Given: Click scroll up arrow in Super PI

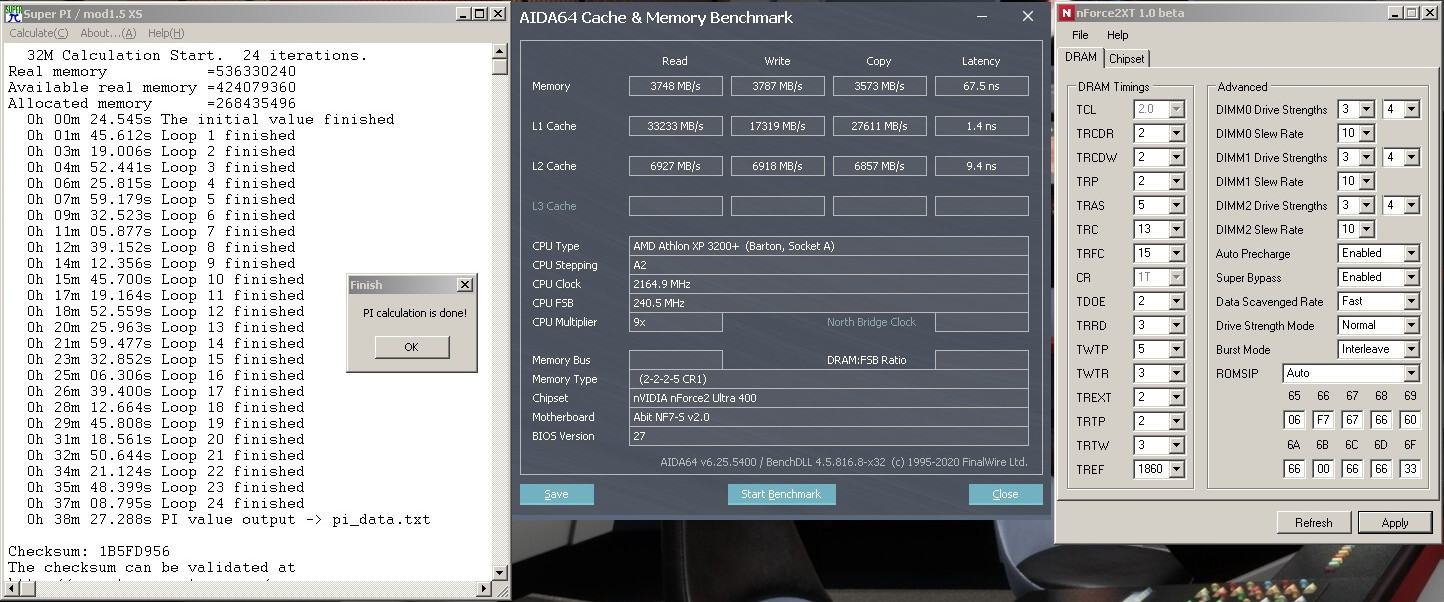Looking at the screenshot, I should [500, 53].
